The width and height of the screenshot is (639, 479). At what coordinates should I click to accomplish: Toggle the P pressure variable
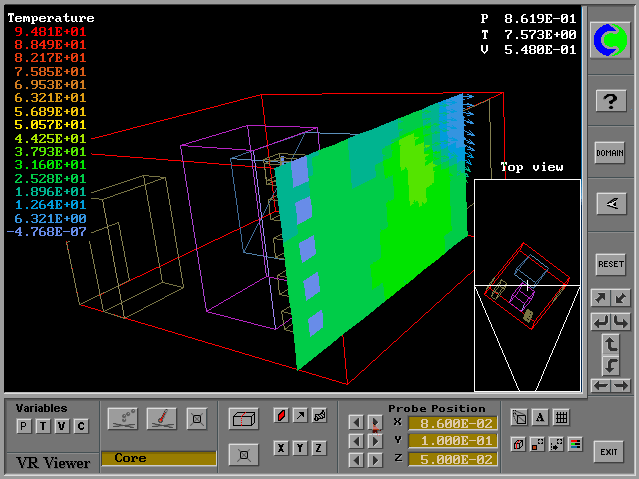[22, 427]
